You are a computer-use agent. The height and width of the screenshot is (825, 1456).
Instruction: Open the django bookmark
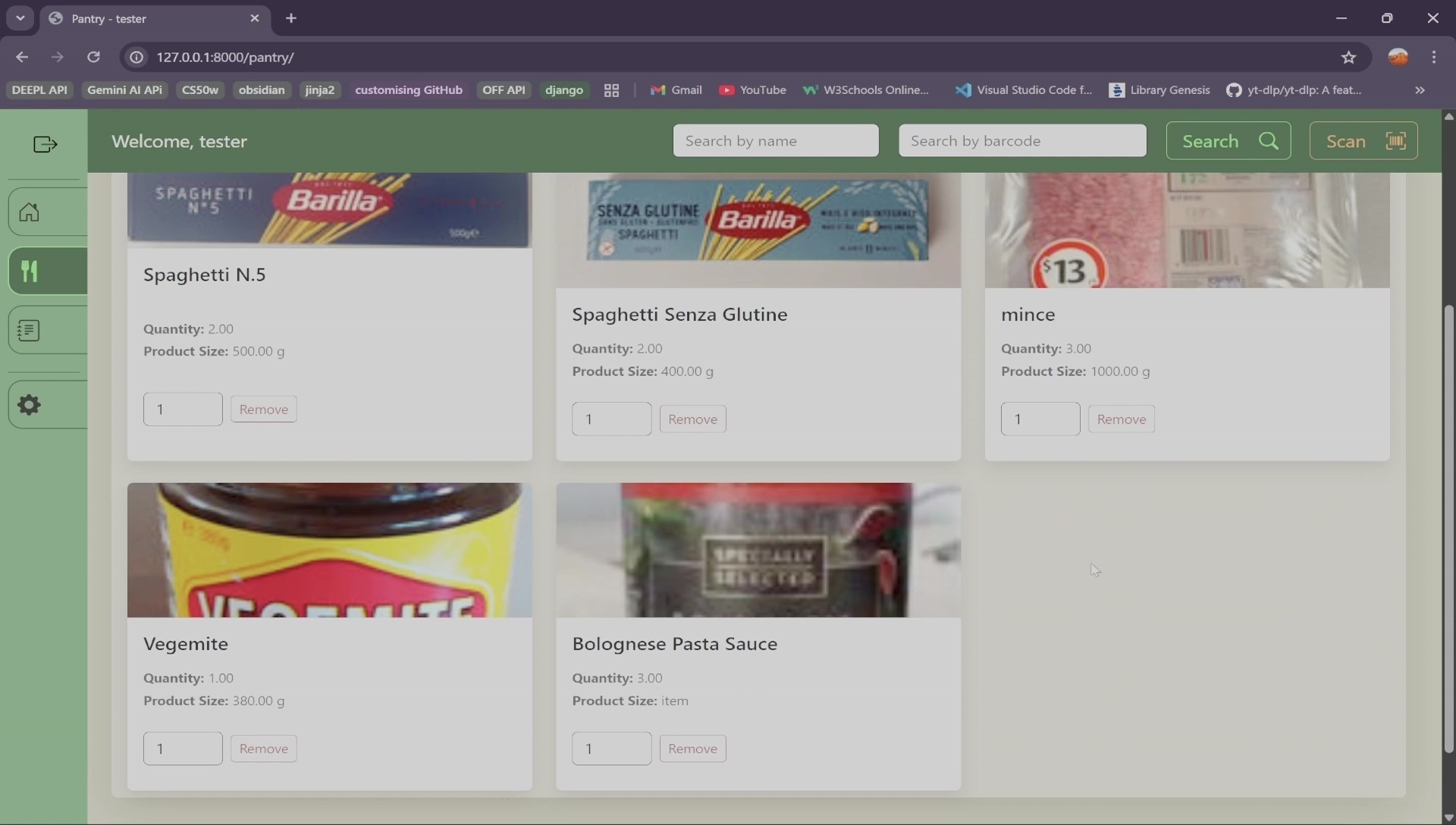[x=563, y=90]
